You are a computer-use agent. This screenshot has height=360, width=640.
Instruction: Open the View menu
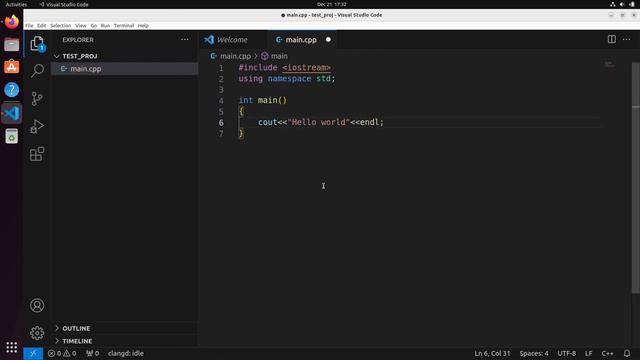pyautogui.click(x=80, y=25)
